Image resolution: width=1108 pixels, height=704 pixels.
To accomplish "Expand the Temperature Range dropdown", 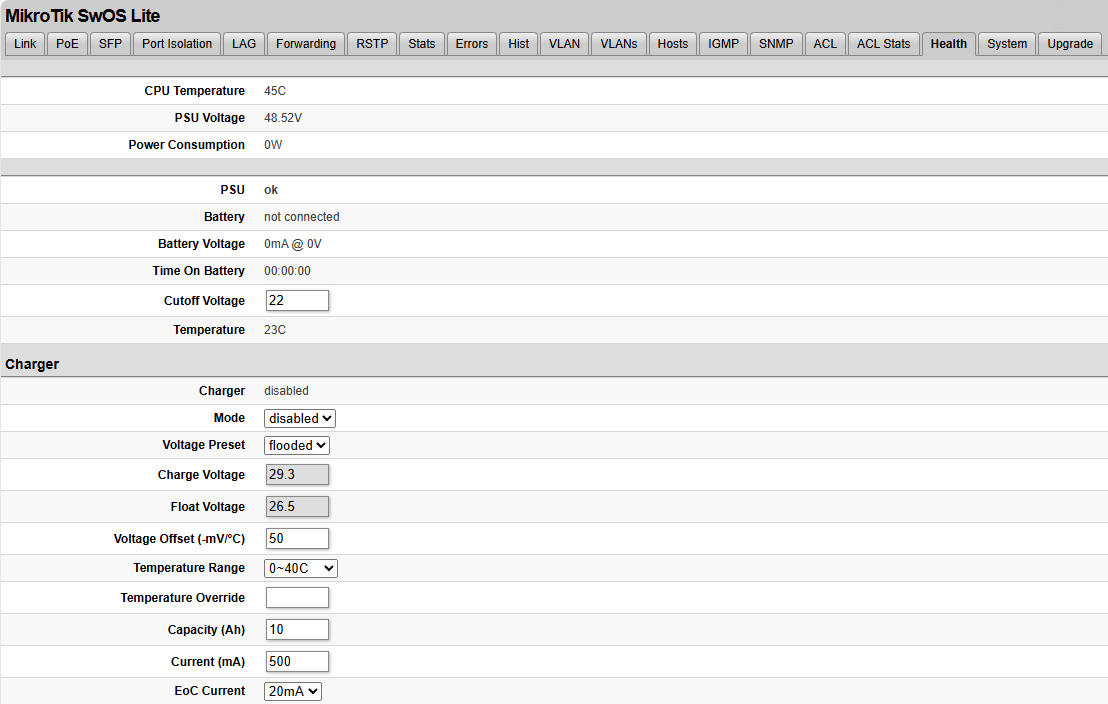I will tap(301, 568).
